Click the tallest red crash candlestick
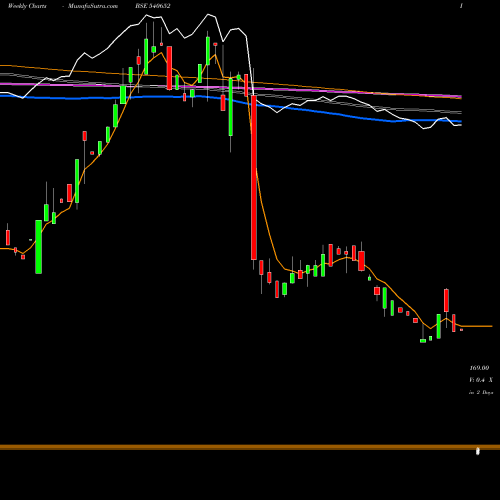The height and width of the screenshot is (500, 500). point(254,177)
